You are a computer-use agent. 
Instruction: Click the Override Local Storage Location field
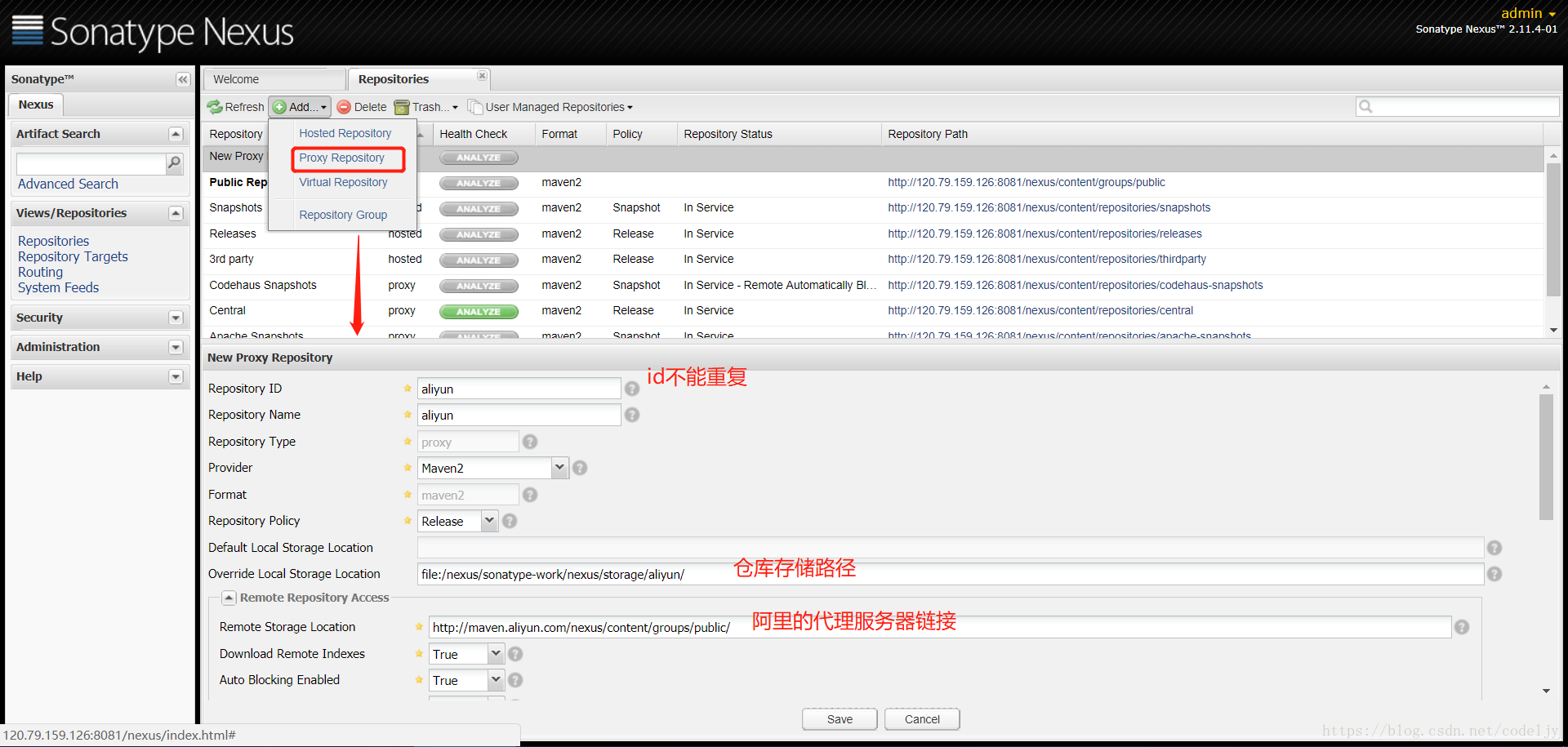951,574
